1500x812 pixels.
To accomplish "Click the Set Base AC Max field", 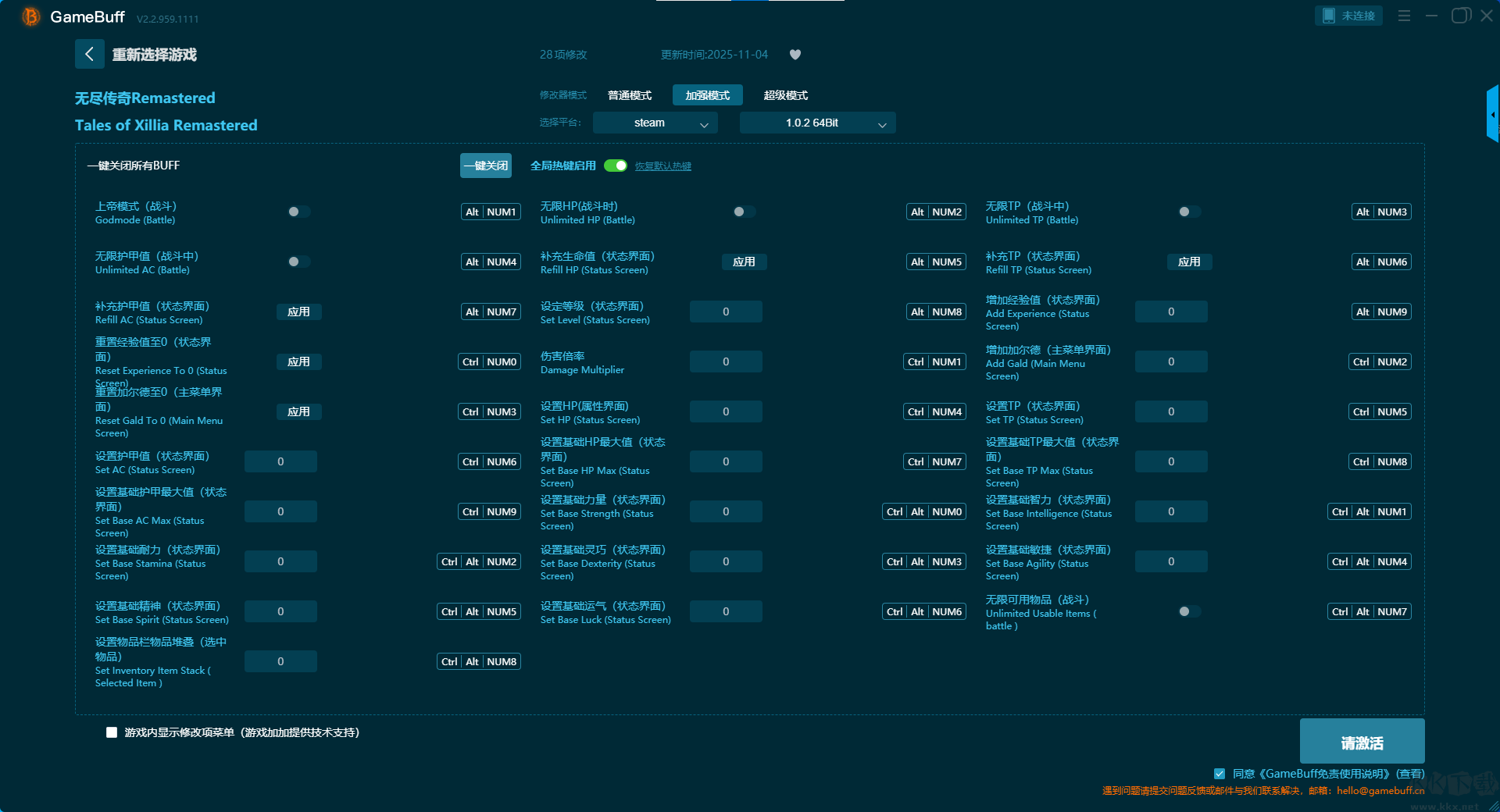I will (280, 511).
